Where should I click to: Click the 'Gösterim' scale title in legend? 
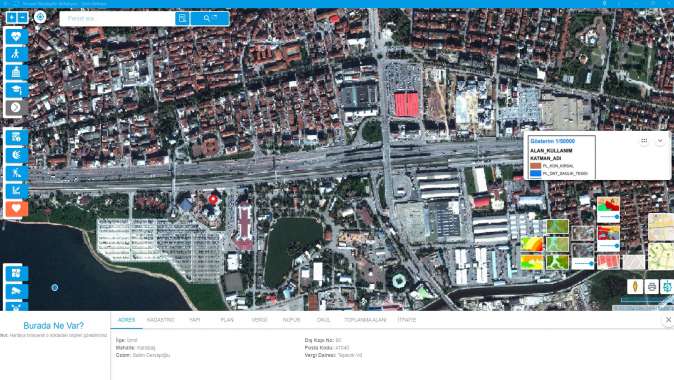coord(552,141)
